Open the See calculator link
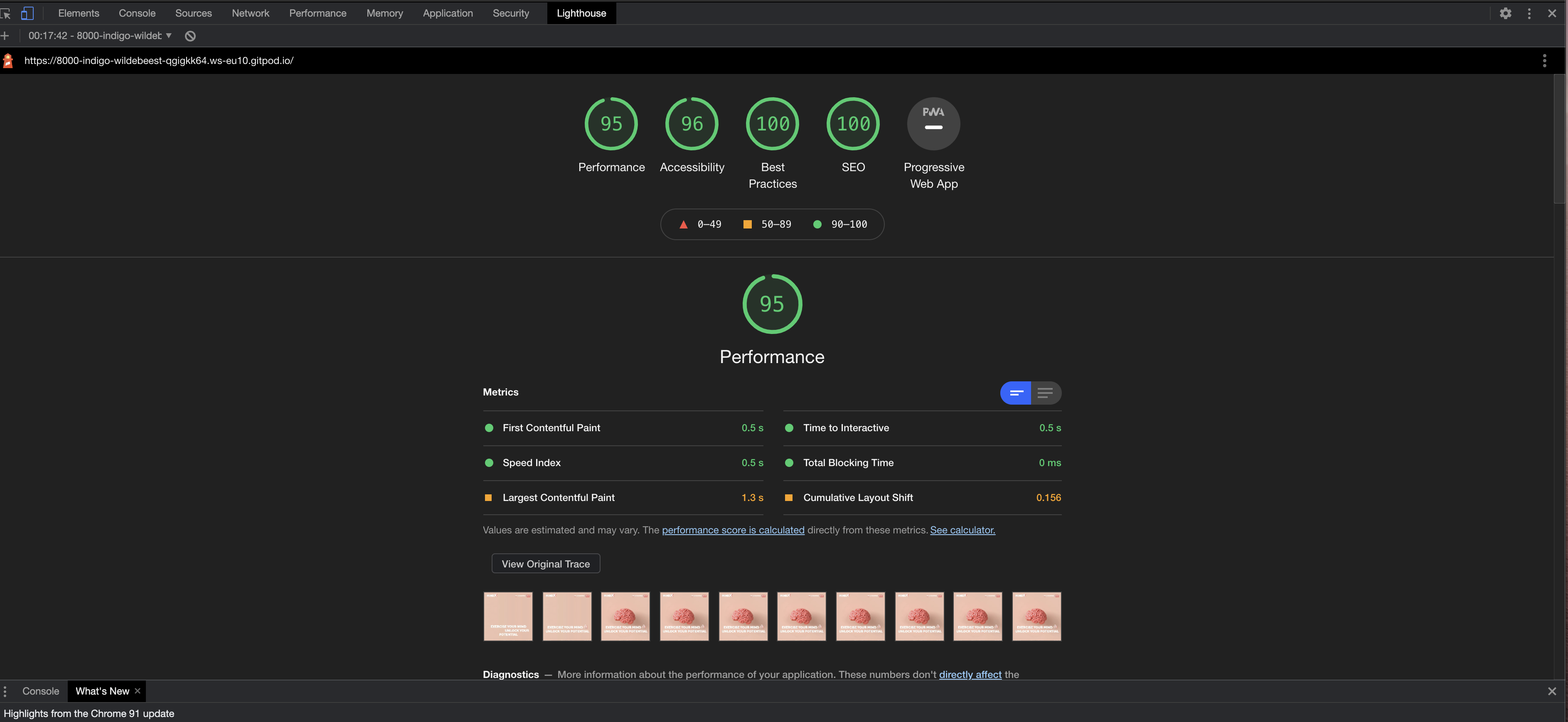 click(x=962, y=530)
